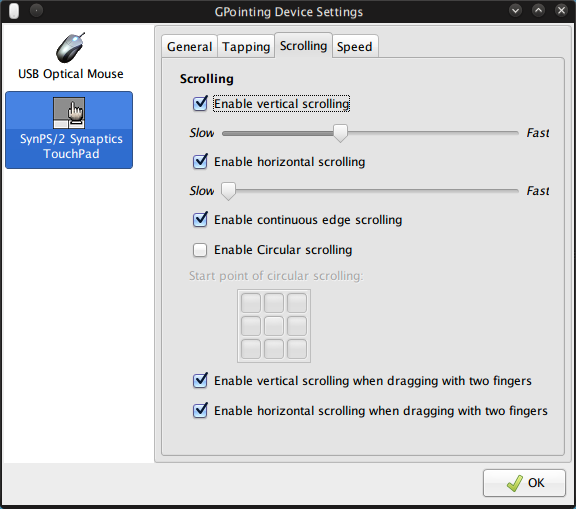Select the SynPS/2 Synaptics TouchPad device

pyautogui.click(x=69, y=130)
